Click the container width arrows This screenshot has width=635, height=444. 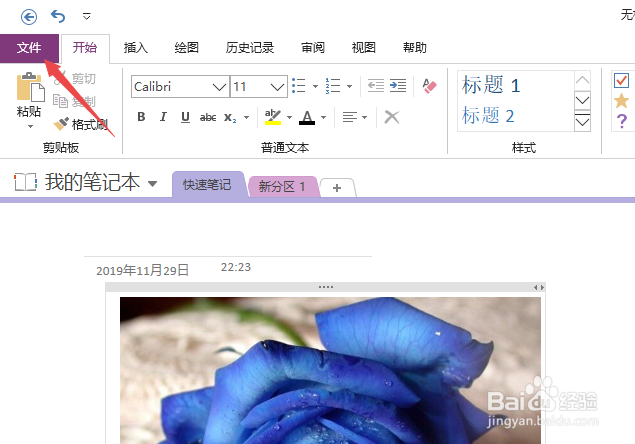[x=539, y=287]
